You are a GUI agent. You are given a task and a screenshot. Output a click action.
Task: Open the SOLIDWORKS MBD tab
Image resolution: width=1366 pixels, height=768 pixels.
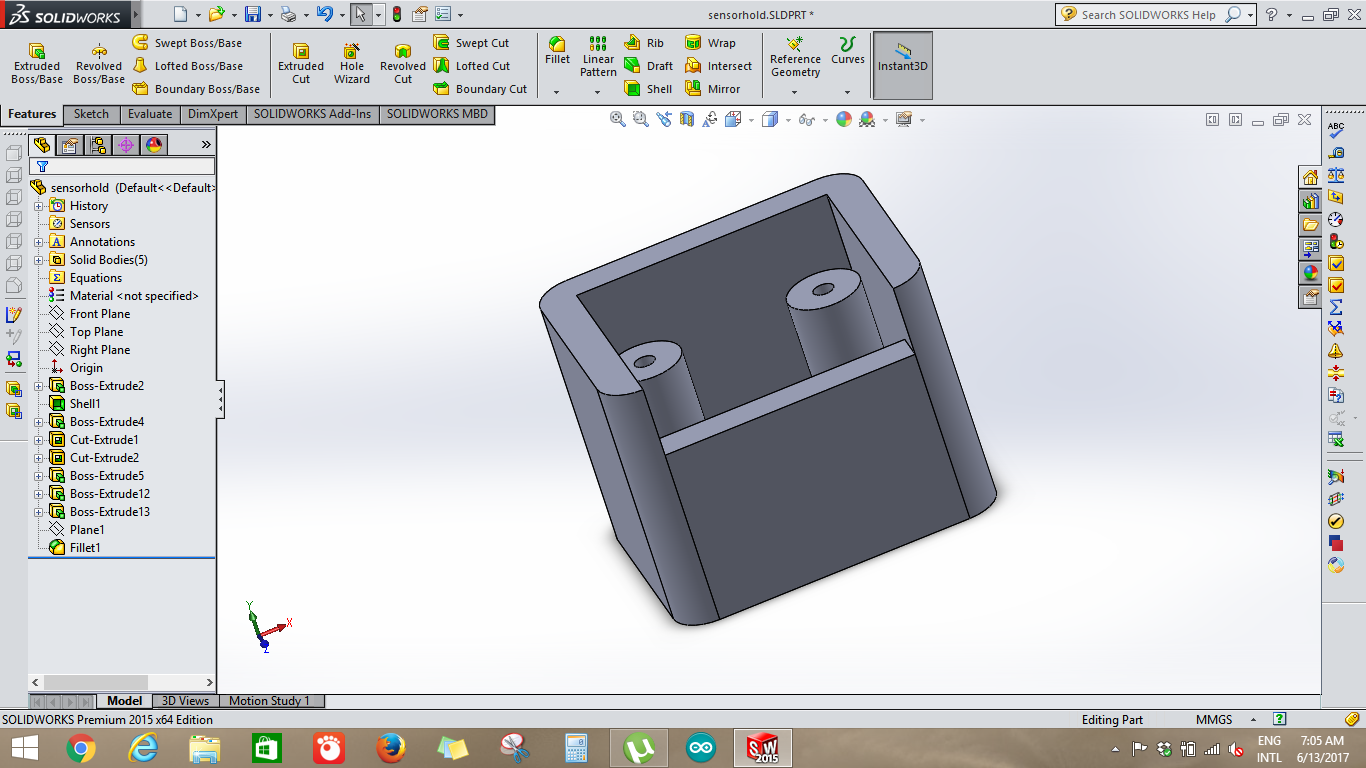[x=437, y=114]
